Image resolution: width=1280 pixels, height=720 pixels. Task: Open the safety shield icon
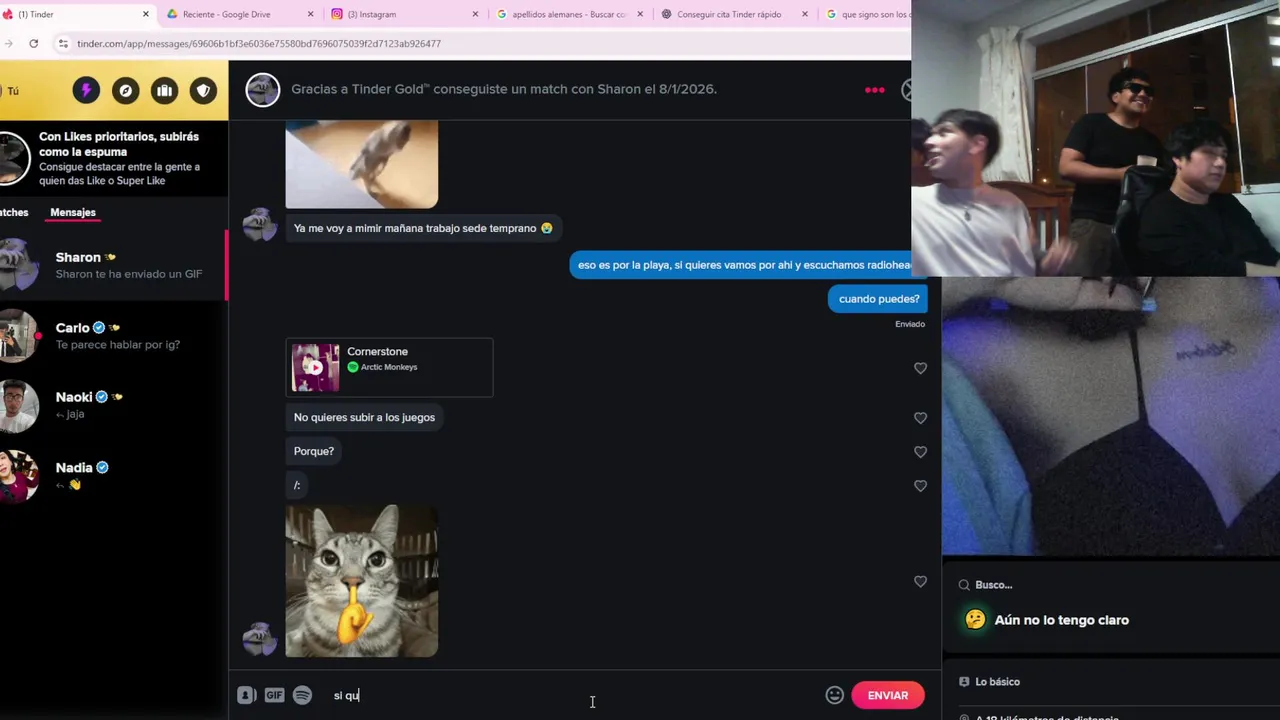(203, 90)
